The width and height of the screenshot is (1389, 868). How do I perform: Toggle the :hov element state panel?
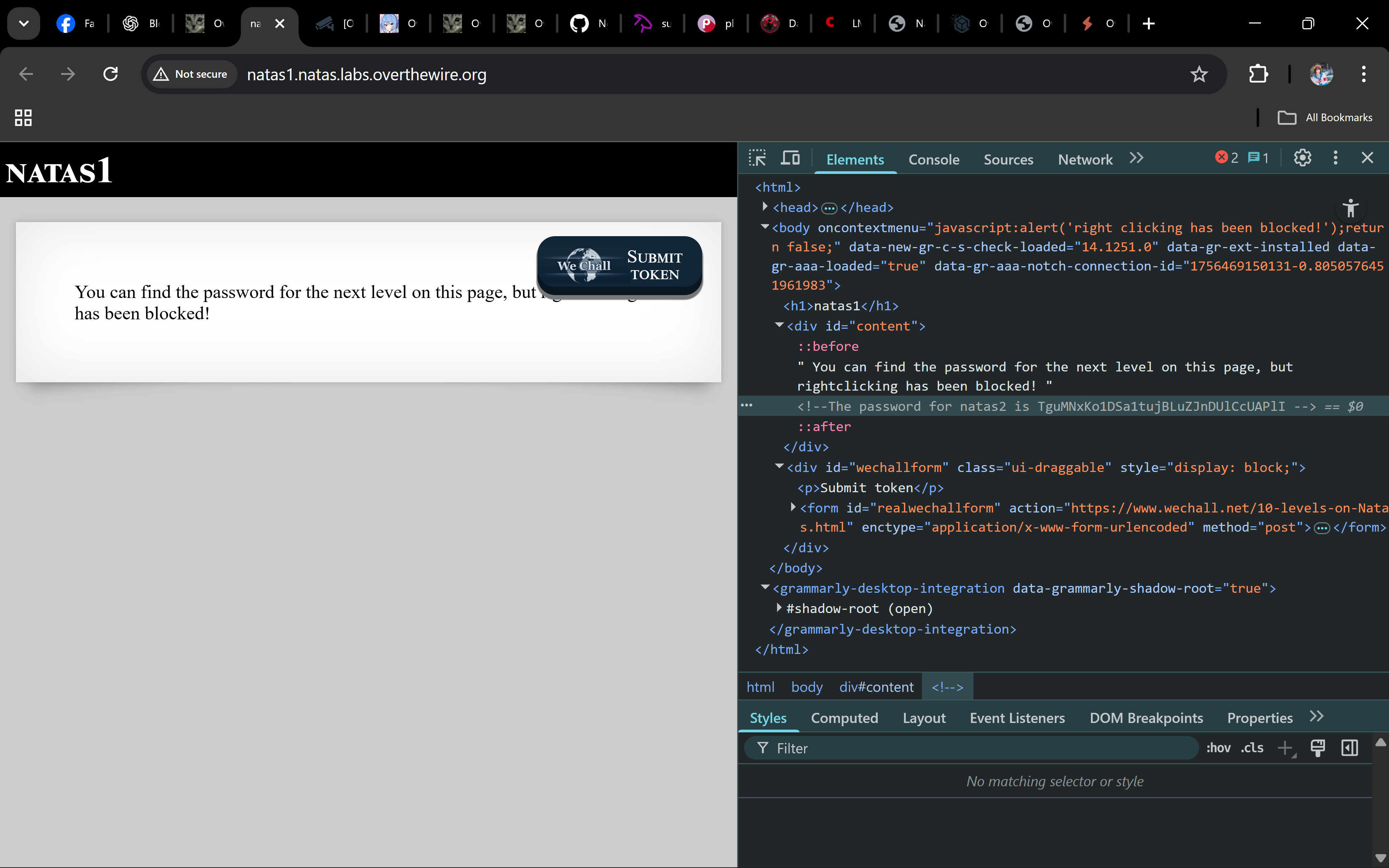coord(1218,748)
